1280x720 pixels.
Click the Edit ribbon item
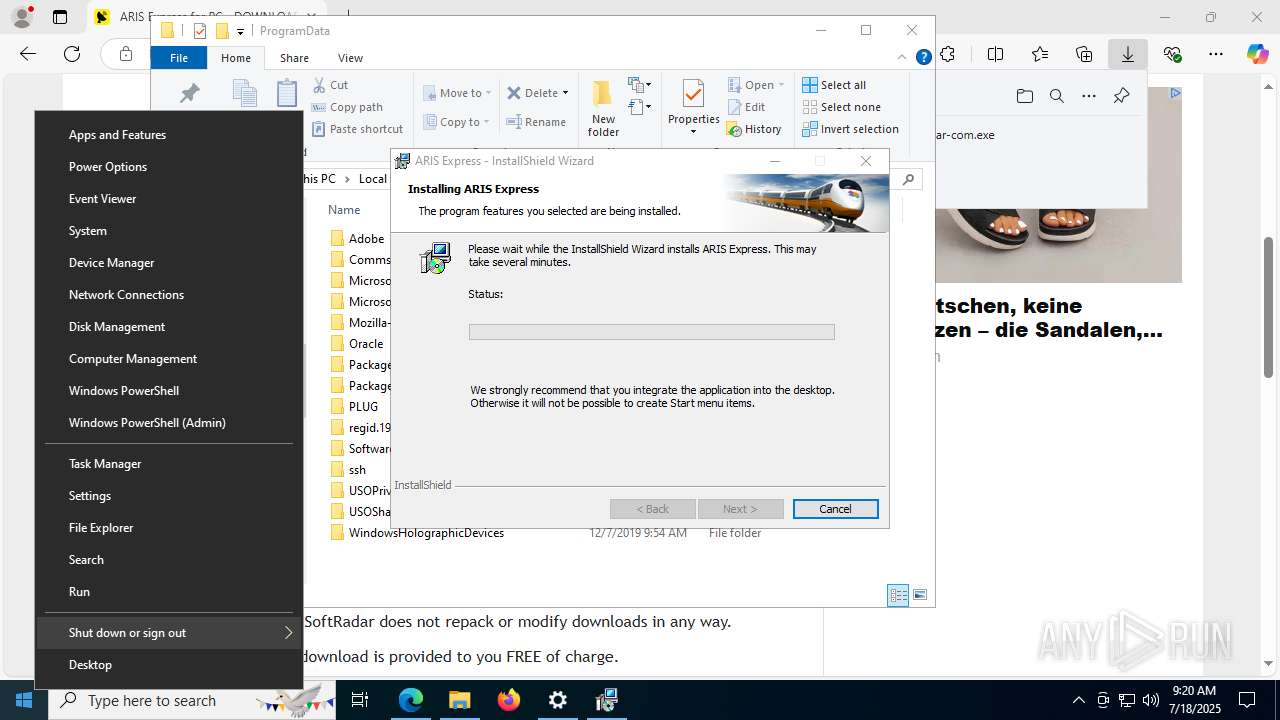[746, 107]
